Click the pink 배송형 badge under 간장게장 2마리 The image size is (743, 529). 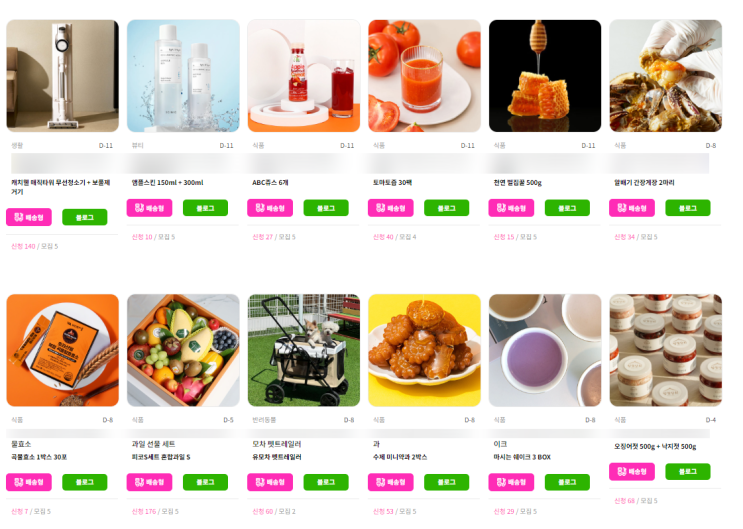point(632,208)
